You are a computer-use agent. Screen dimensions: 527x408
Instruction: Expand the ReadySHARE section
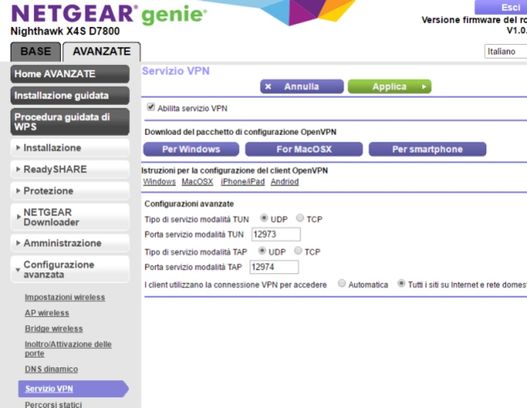[x=70, y=169]
